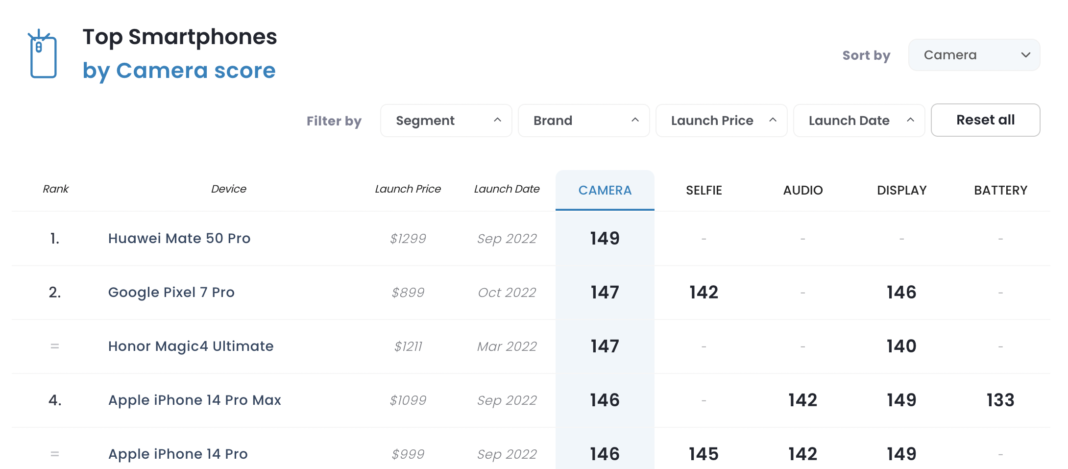
Task: Click the Launch Date column header
Action: click(x=506, y=189)
